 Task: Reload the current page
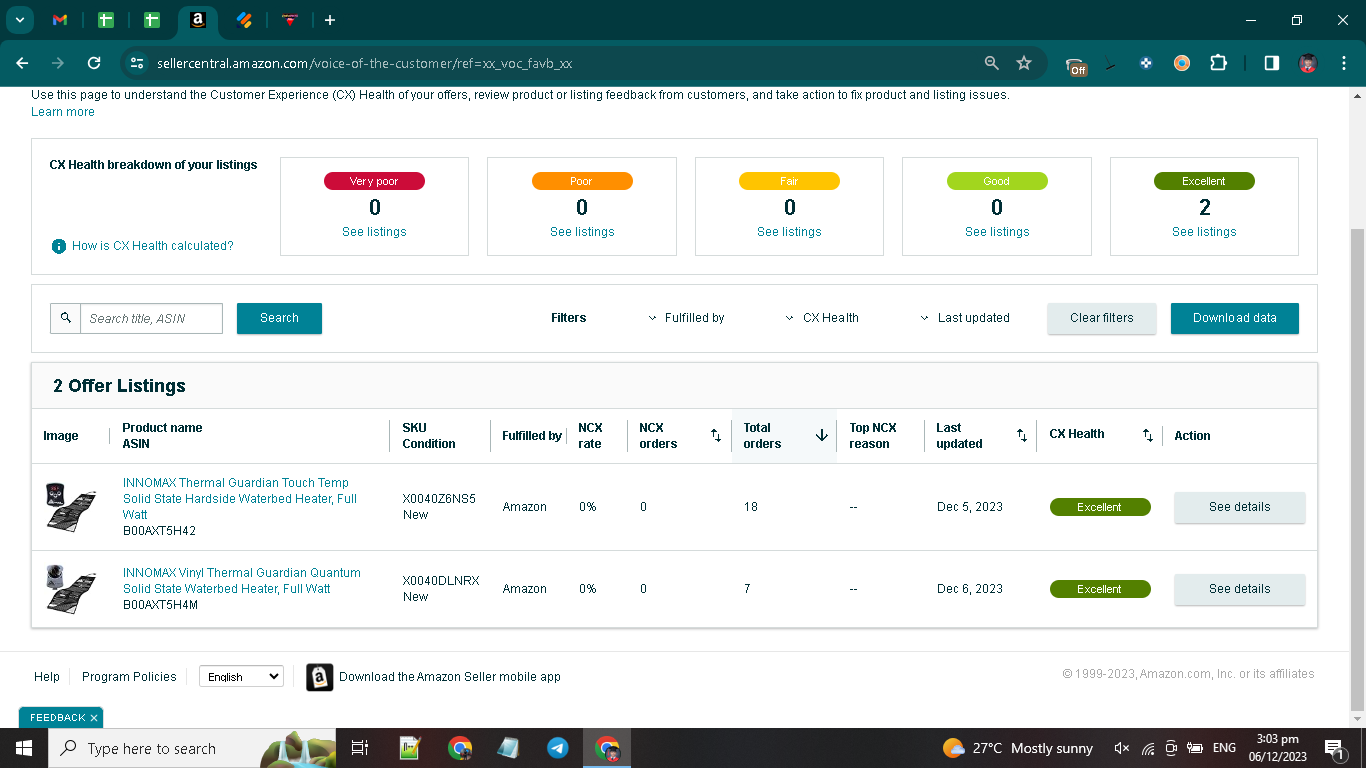pos(94,63)
